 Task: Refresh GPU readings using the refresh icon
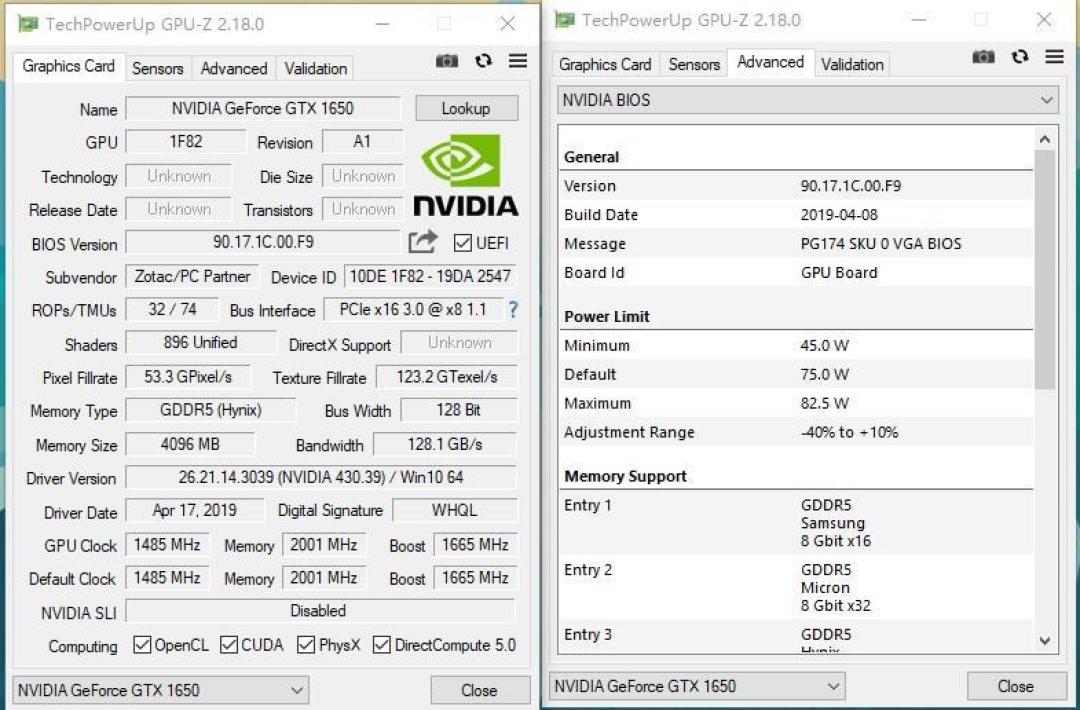point(483,61)
